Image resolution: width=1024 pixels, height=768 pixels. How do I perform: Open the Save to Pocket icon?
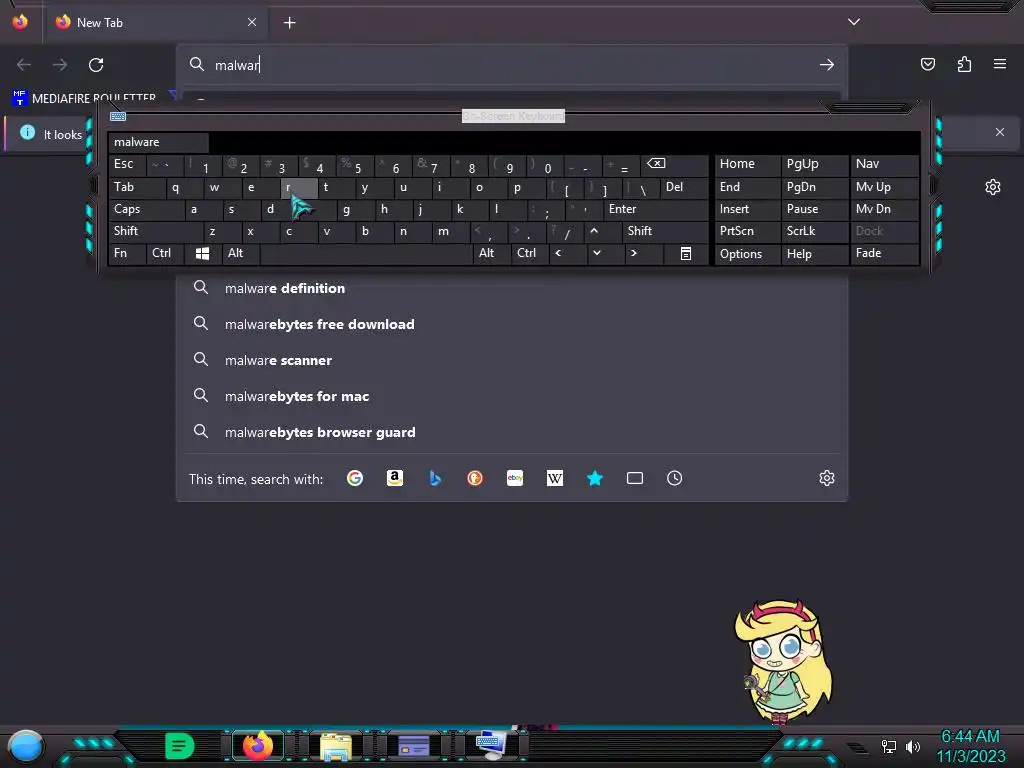point(927,64)
